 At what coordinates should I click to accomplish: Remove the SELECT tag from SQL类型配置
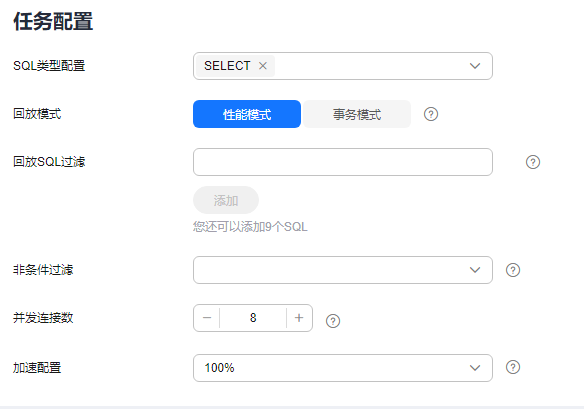263,66
